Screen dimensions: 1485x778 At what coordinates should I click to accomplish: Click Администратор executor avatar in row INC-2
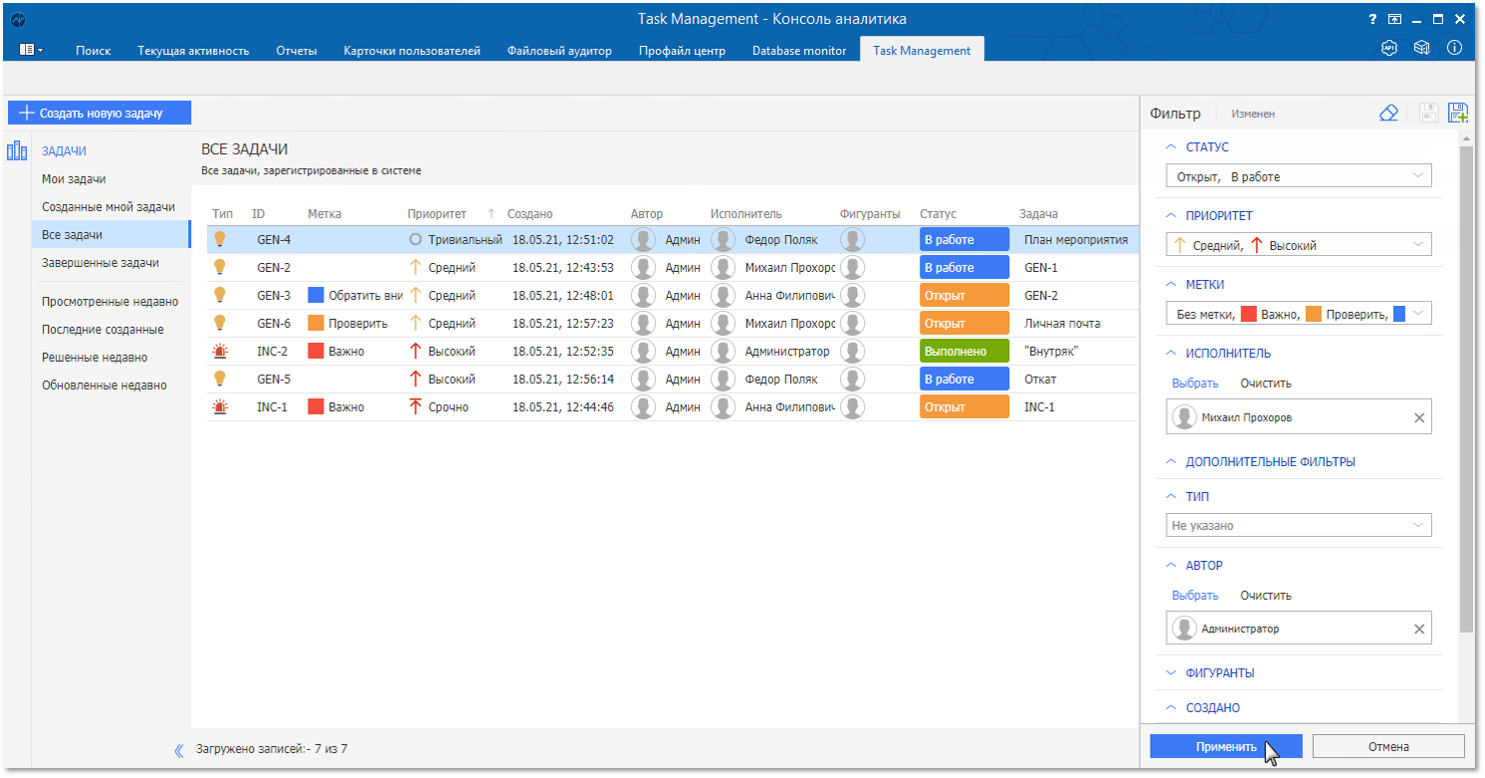723,351
